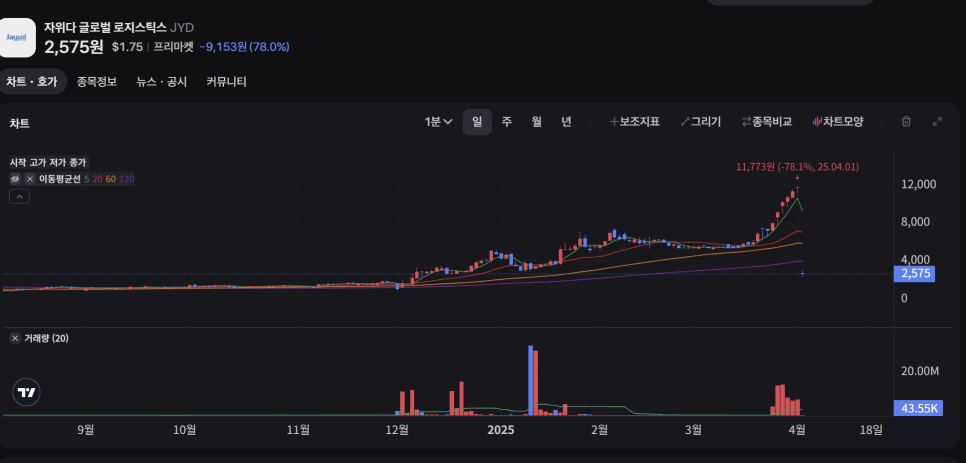
Task: Click the 시작 고가 저가 종가 legend
Action: point(48,163)
